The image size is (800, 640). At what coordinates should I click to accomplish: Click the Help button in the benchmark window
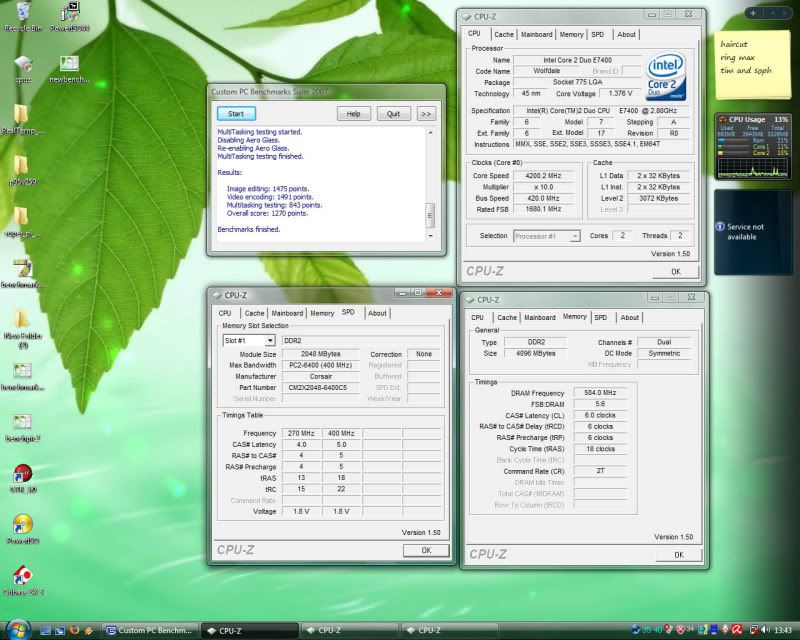coord(353,114)
